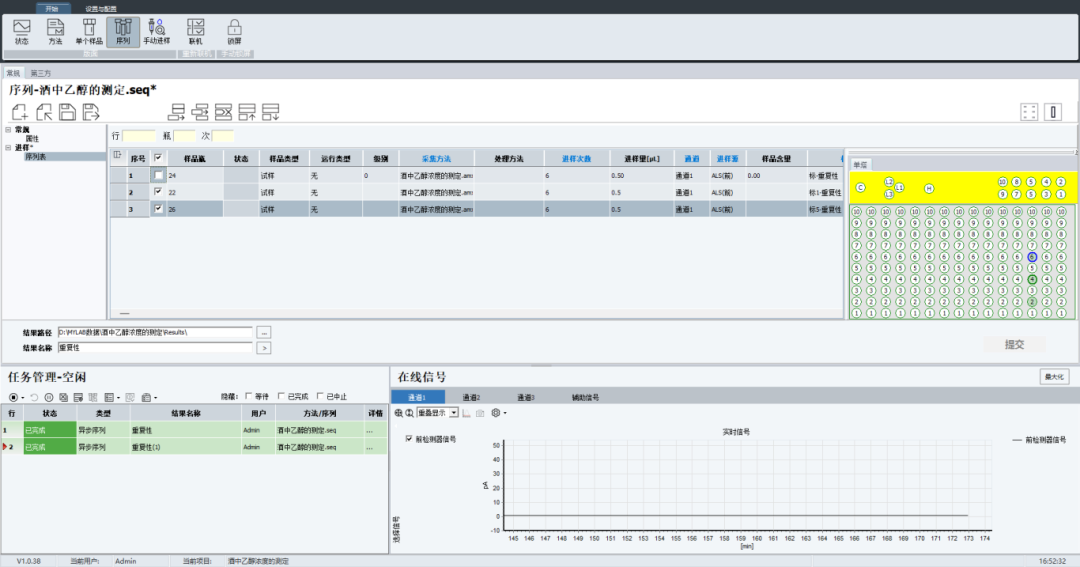
Task: Toggle hide 已中止 tasks checkbox
Action: tap(320, 396)
